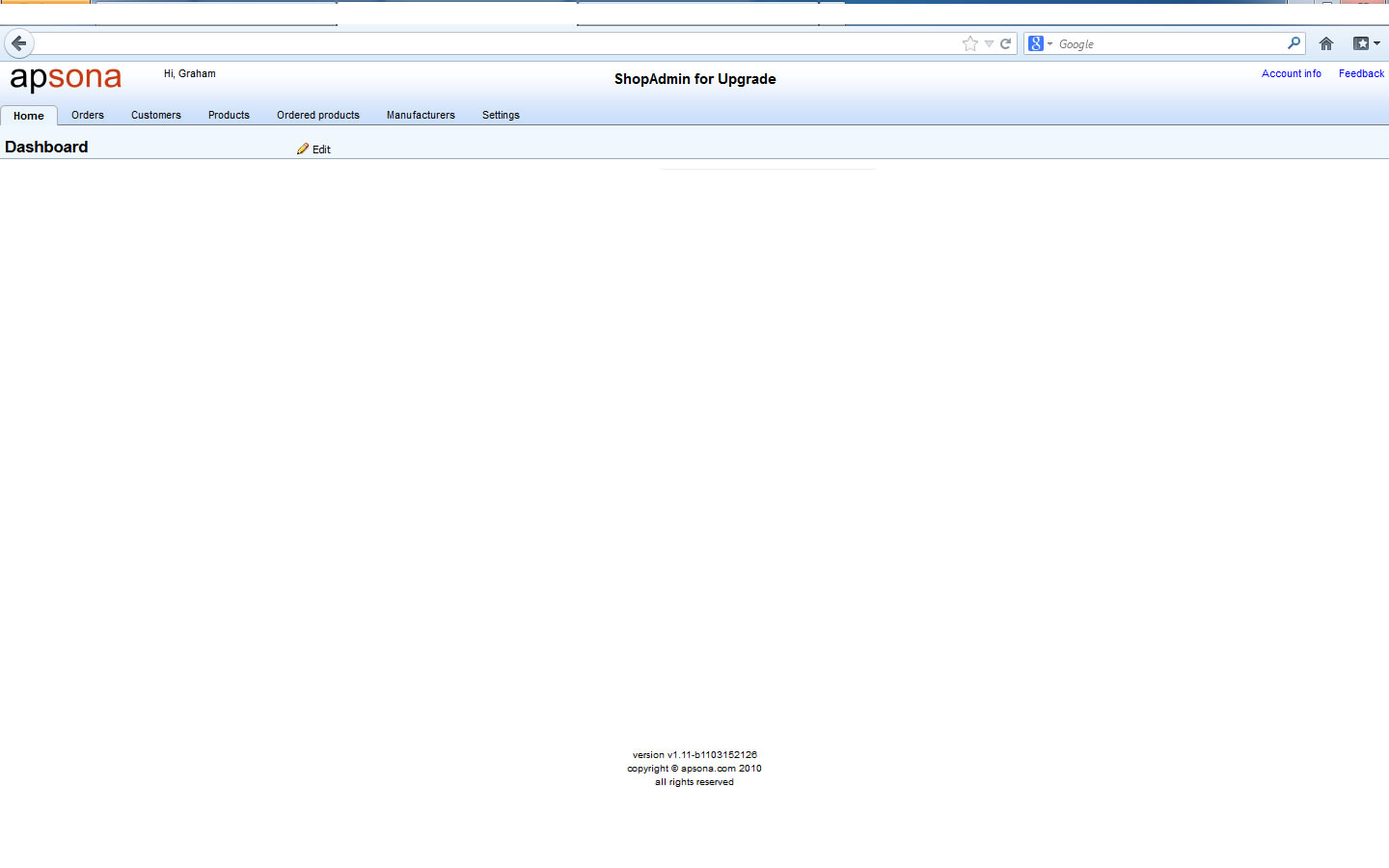This screenshot has height=868, width=1389.
Task: Click the Dashboard heading
Action: point(46,147)
